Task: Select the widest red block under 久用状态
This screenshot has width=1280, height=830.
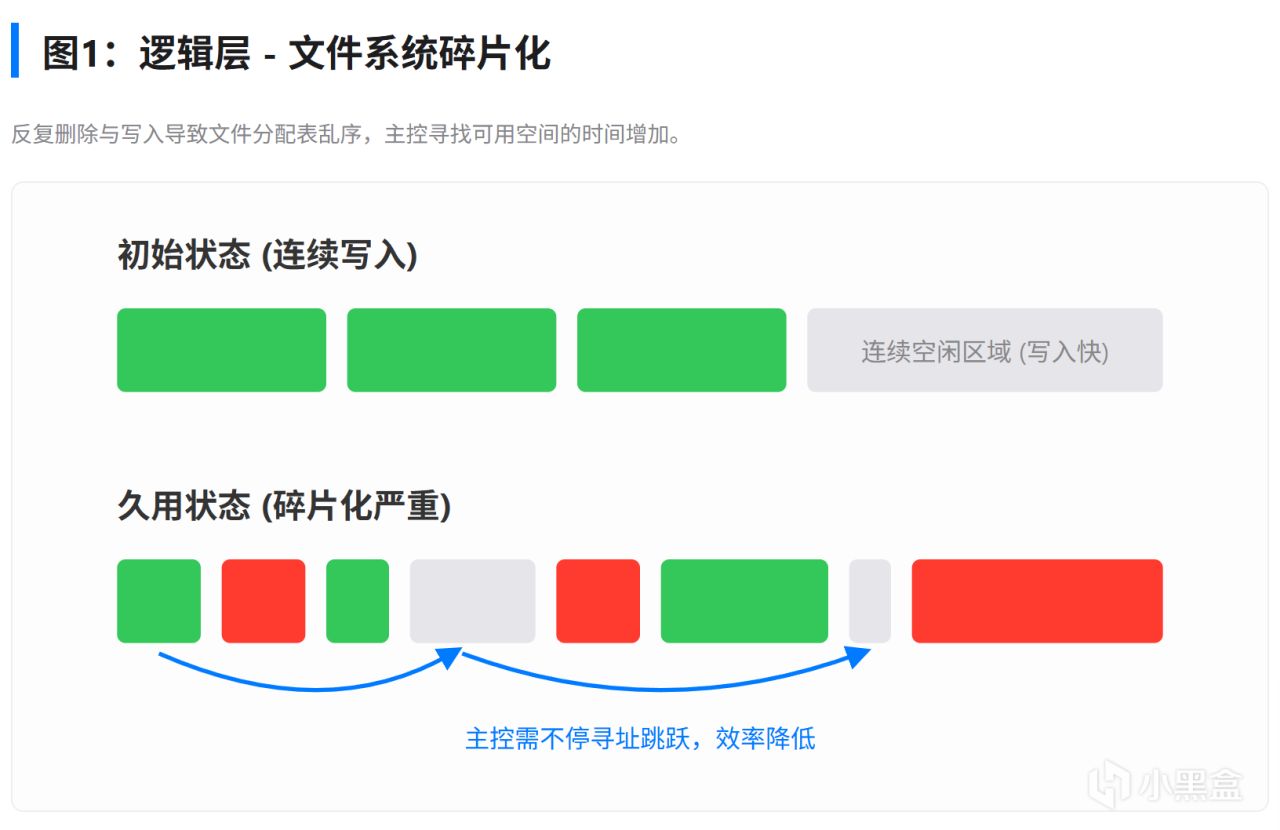Action: (1036, 601)
